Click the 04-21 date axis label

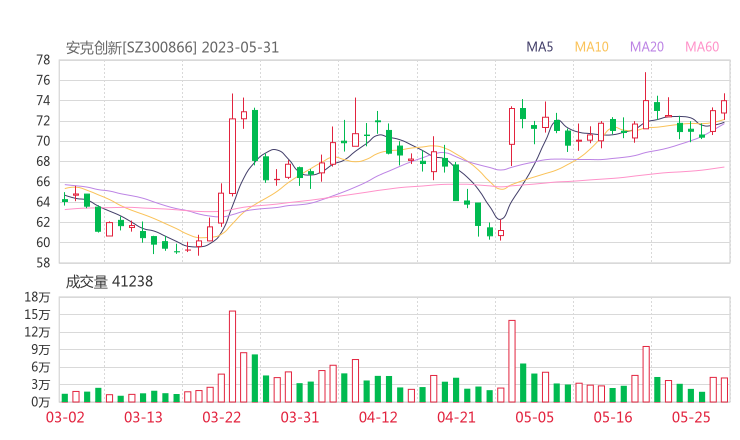[x=456, y=417]
